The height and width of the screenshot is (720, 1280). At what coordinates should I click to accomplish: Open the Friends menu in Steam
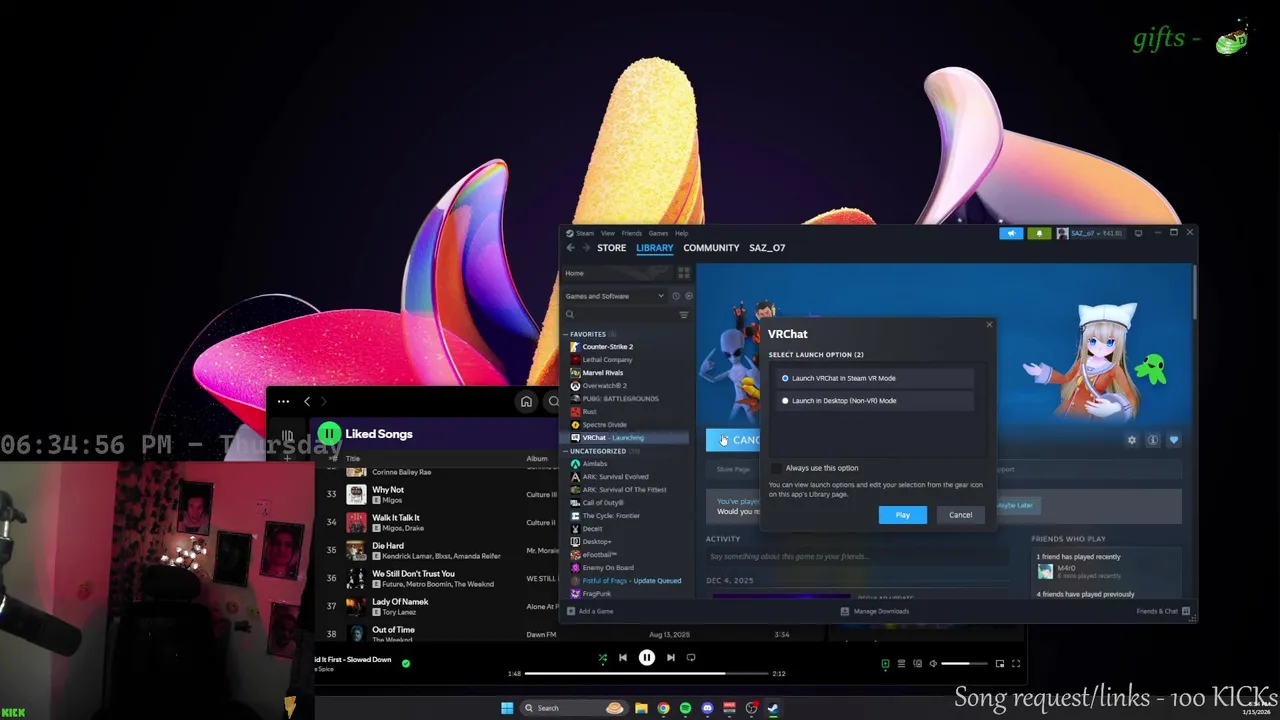(632, 233)
